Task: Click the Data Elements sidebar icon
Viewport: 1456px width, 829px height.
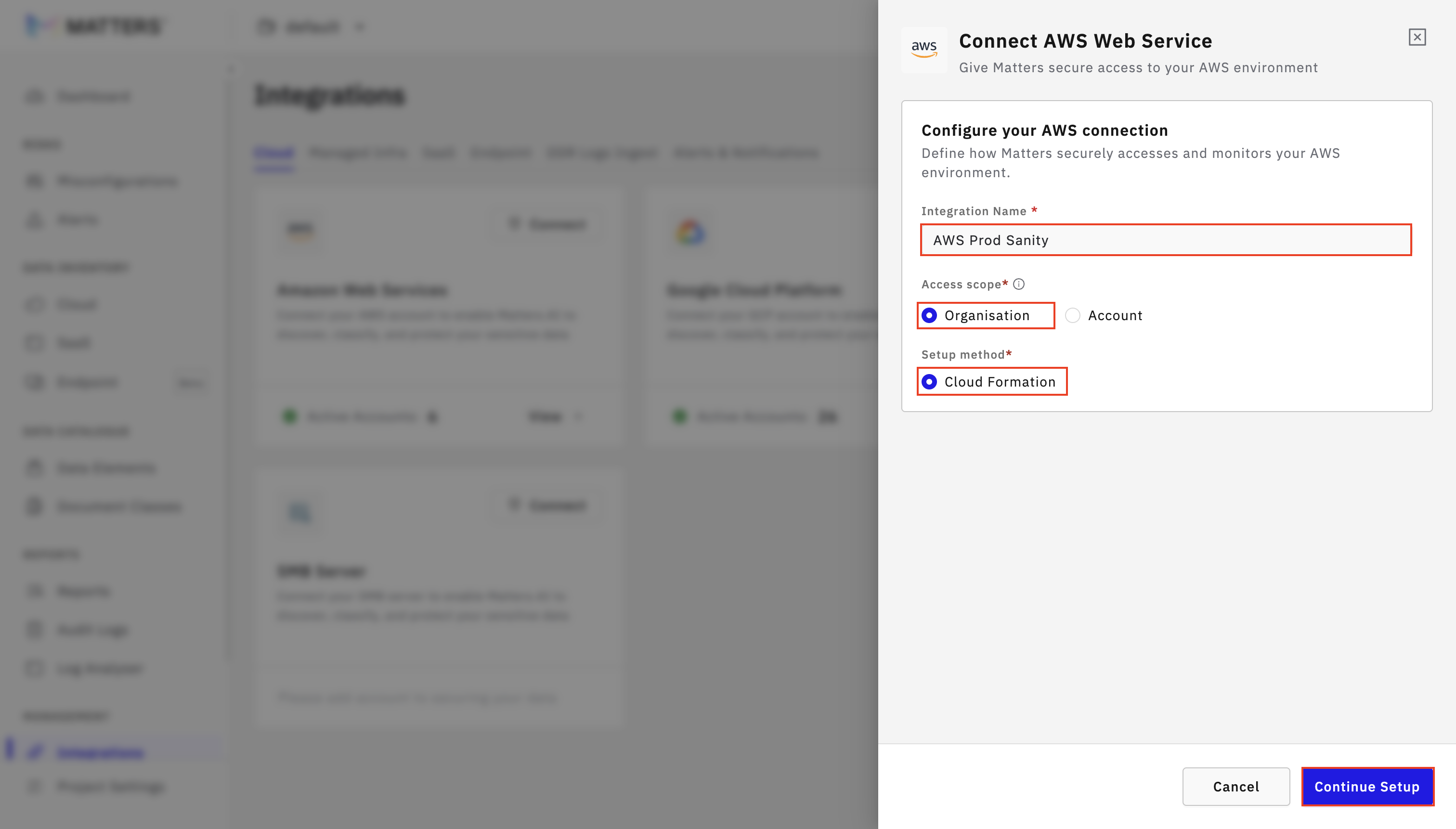Action: click(x=35, y=467)
